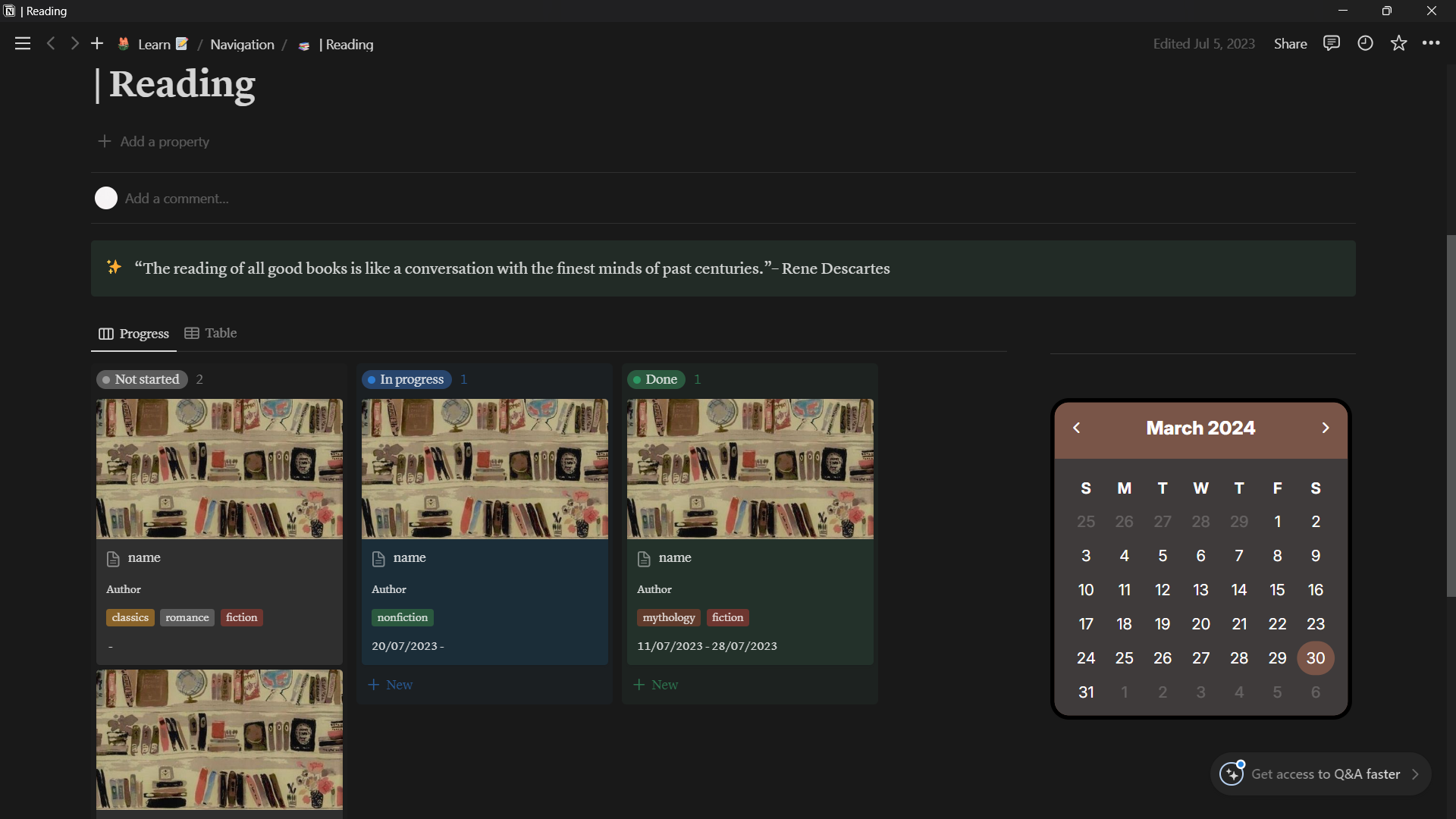Select the nonfiction green tag
This screenshot has height=819, width=1456.
click(402, 617)
